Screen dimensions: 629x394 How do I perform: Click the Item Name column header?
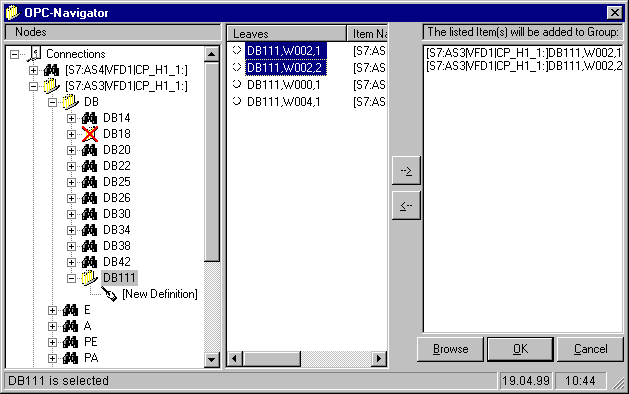tap(367, 33)
